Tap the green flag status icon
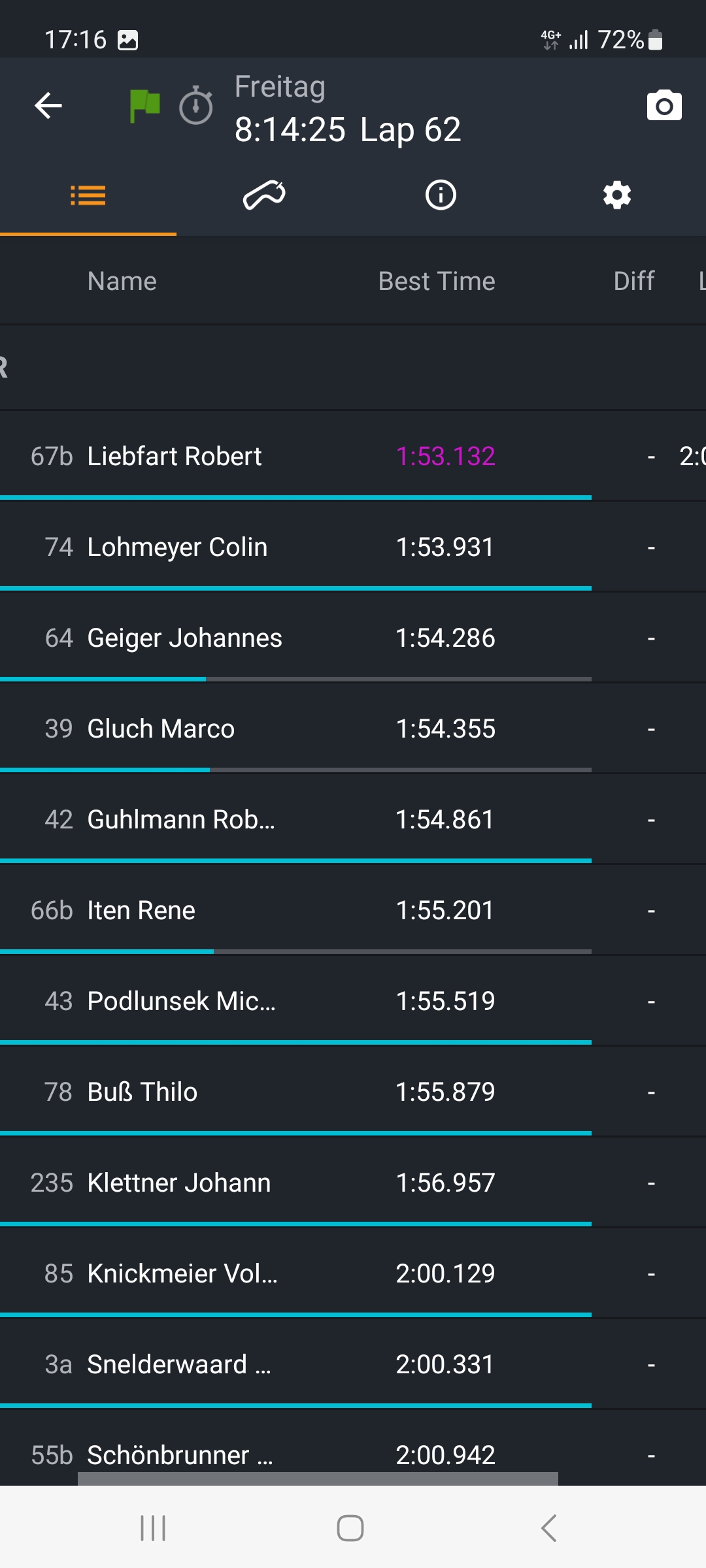Image resolution: width=706 pixels, height=1568 pixels. [x=144, y=106]
